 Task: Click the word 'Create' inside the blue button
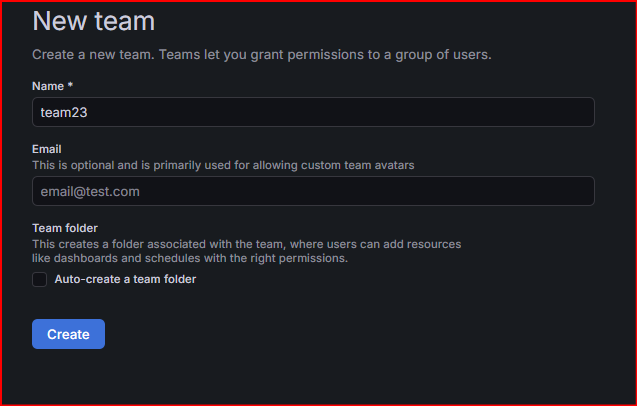[68, 334]
